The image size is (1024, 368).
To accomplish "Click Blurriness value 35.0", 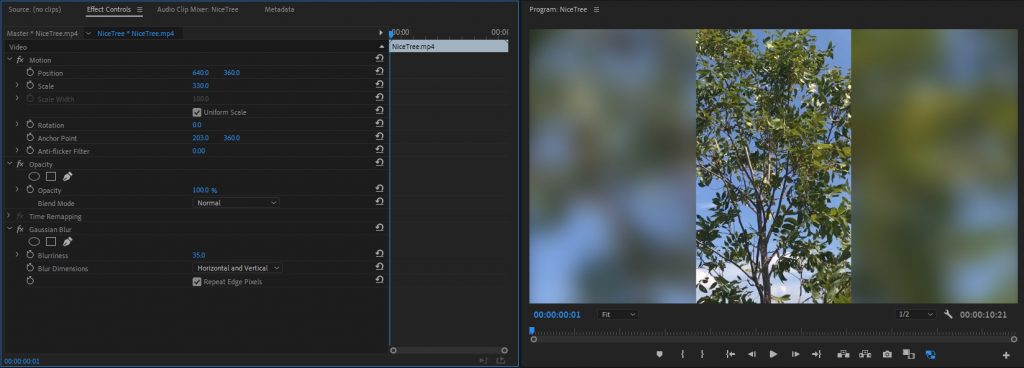I will pos(199,255).
